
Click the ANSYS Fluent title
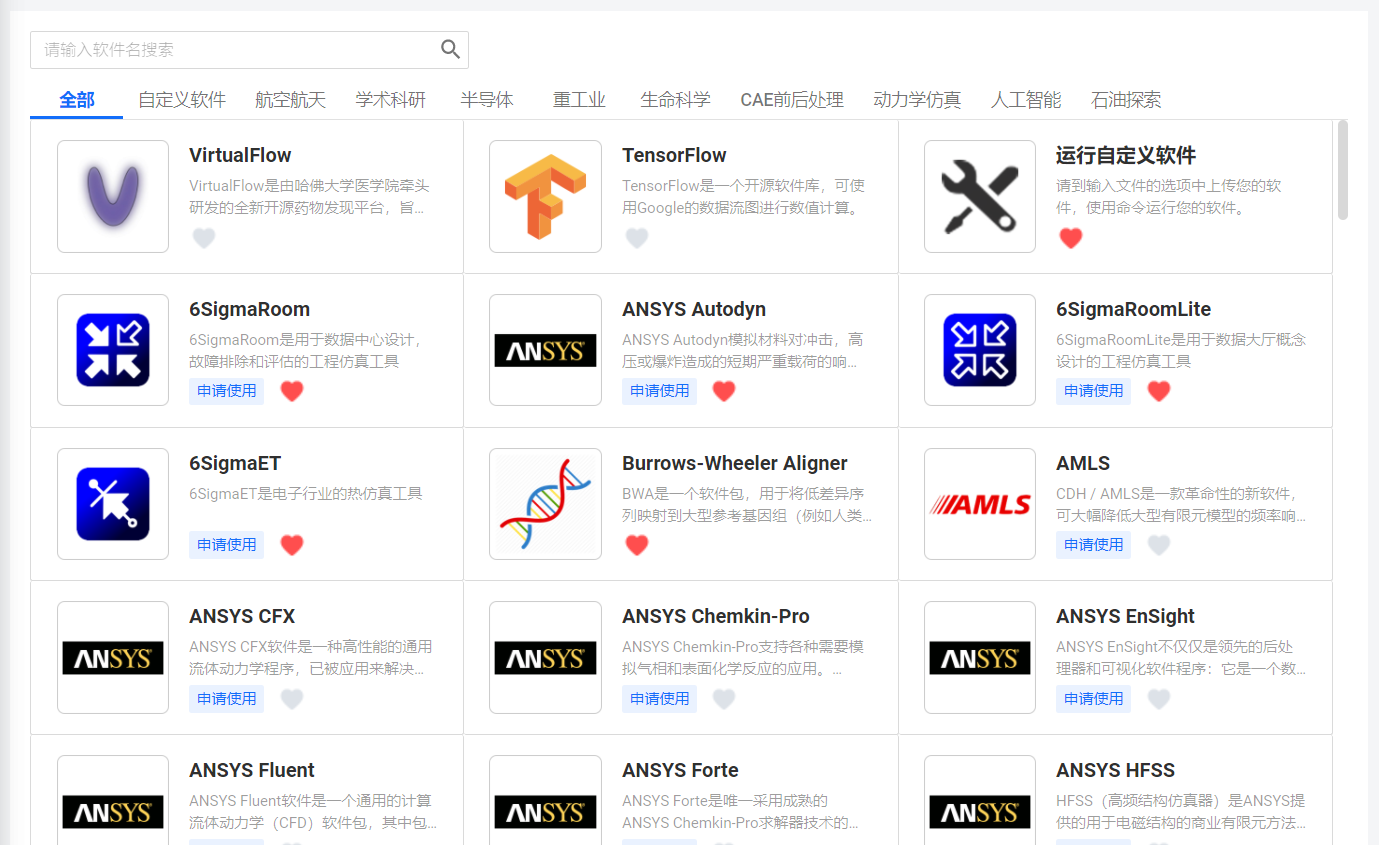(252, 770)
